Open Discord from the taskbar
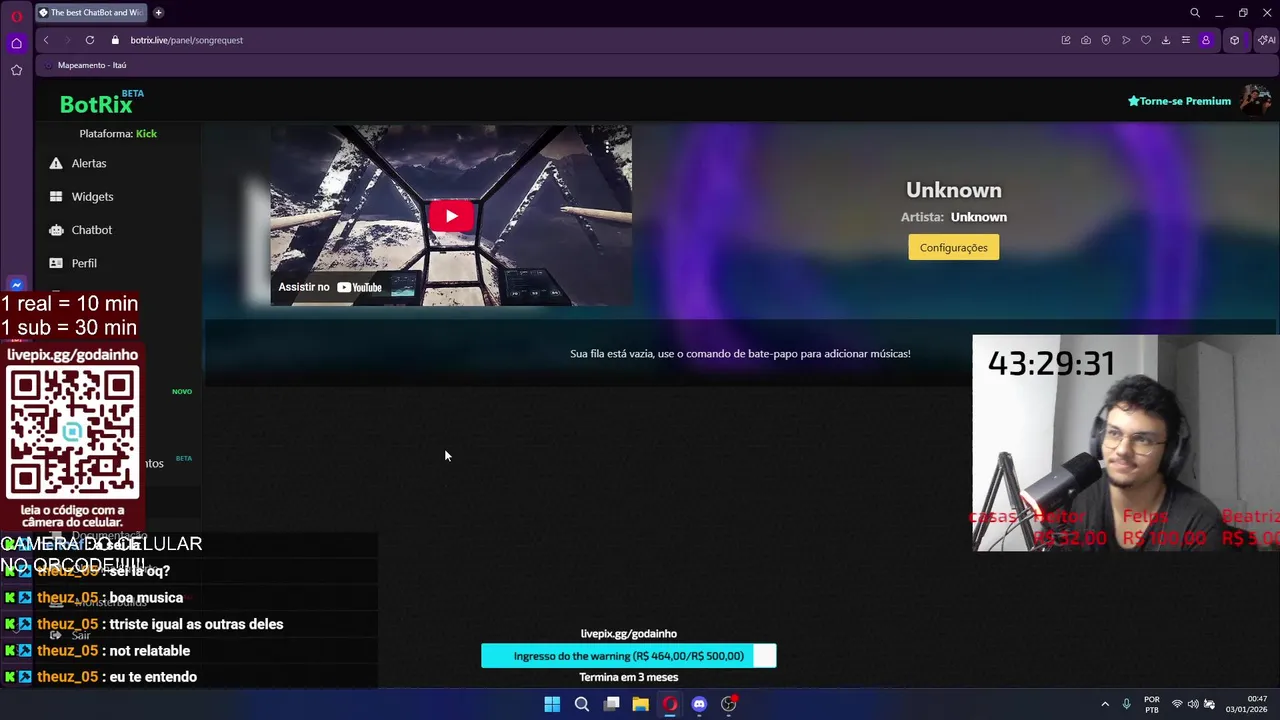This screenshot has width=1280, height=720. (x=699, y=704)
